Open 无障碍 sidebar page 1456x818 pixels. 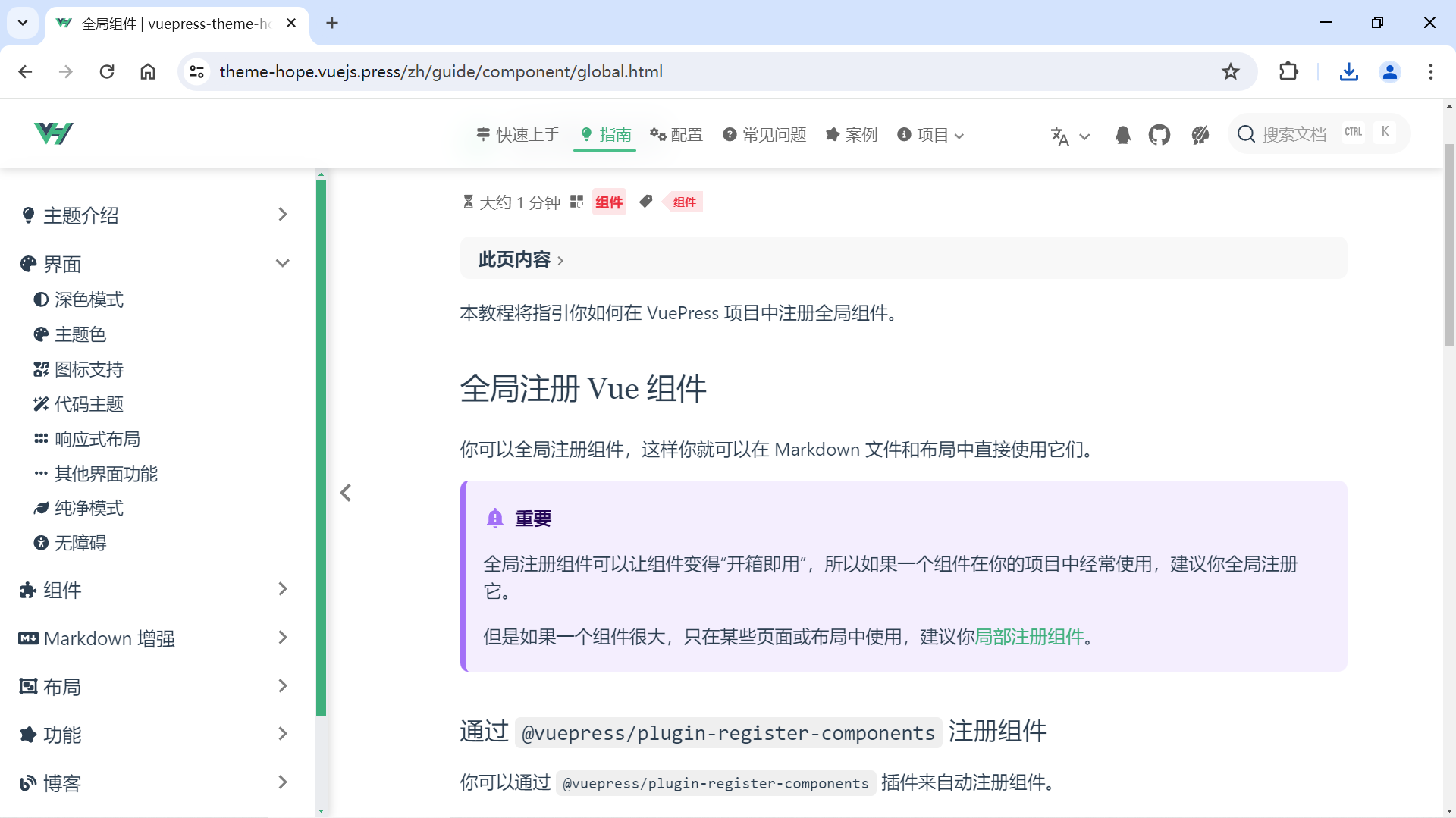click(x=70, y=543)
